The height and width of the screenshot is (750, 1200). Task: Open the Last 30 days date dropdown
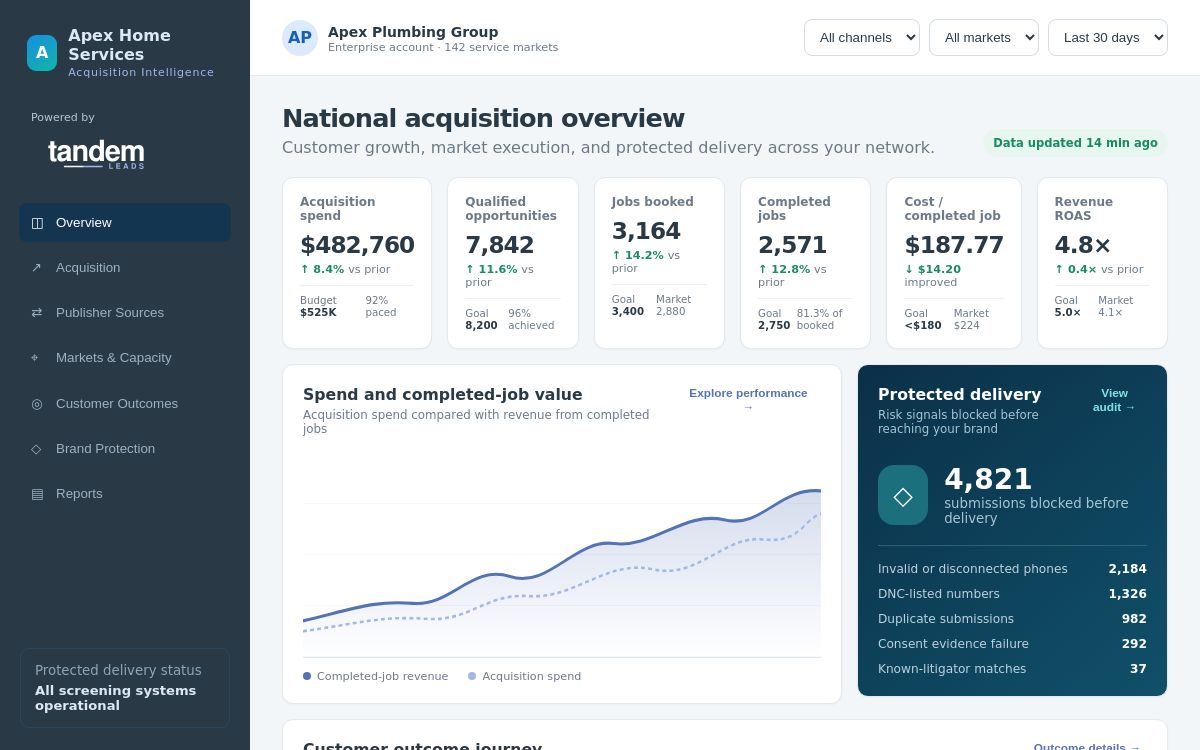pos(1108,38)
